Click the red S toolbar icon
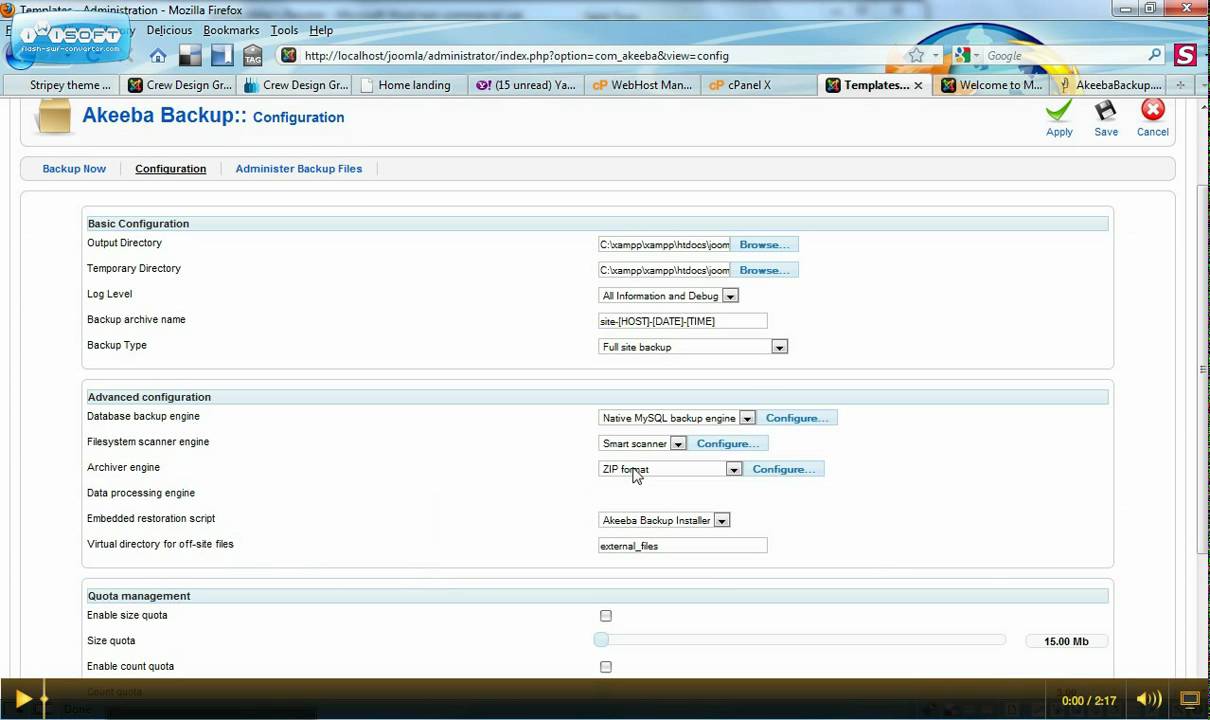1210x720 pixels. pos(1186,55)
